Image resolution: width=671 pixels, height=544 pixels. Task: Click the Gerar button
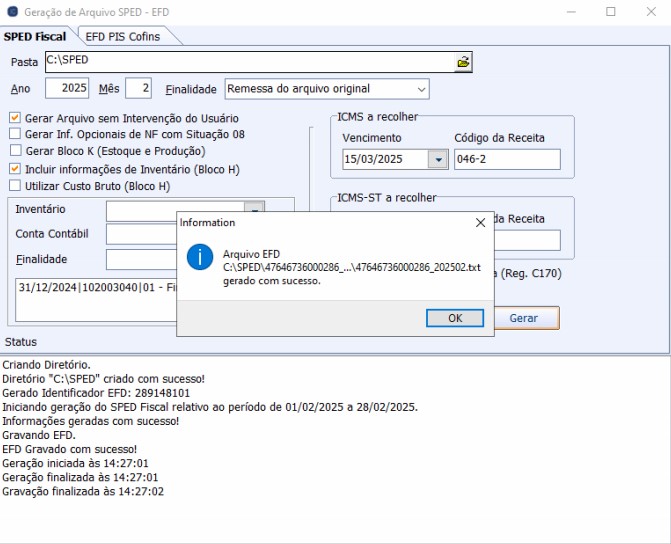click(x=524, y=318)
